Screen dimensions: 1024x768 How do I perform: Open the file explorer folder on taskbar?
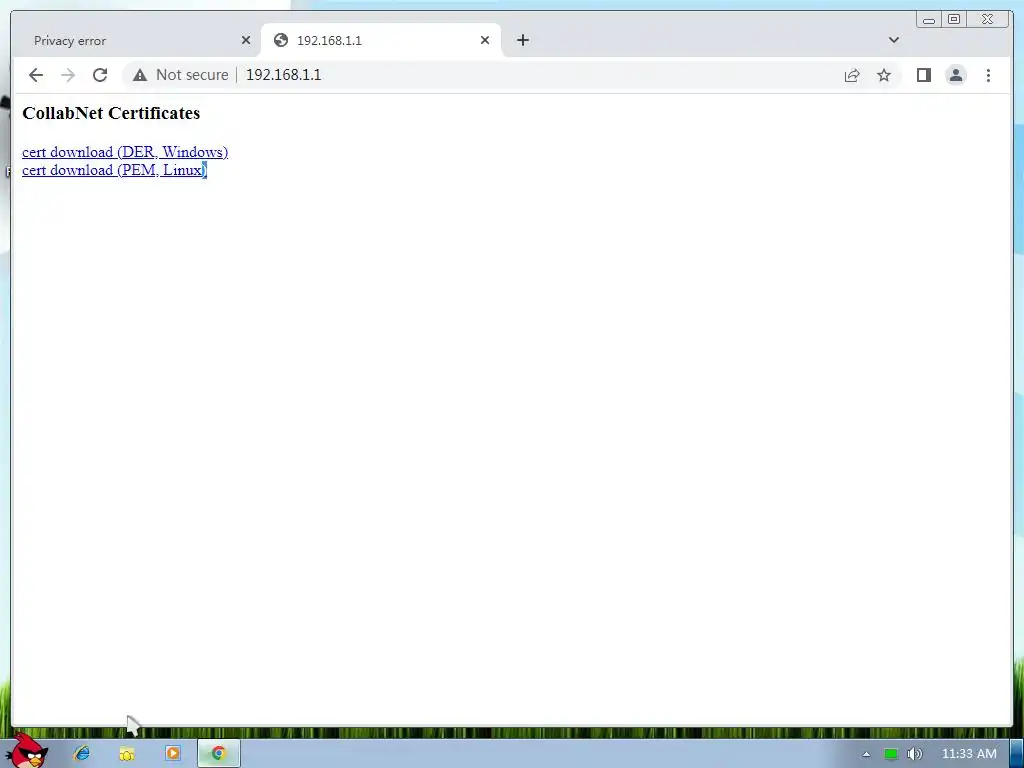(x=127, y=754)
